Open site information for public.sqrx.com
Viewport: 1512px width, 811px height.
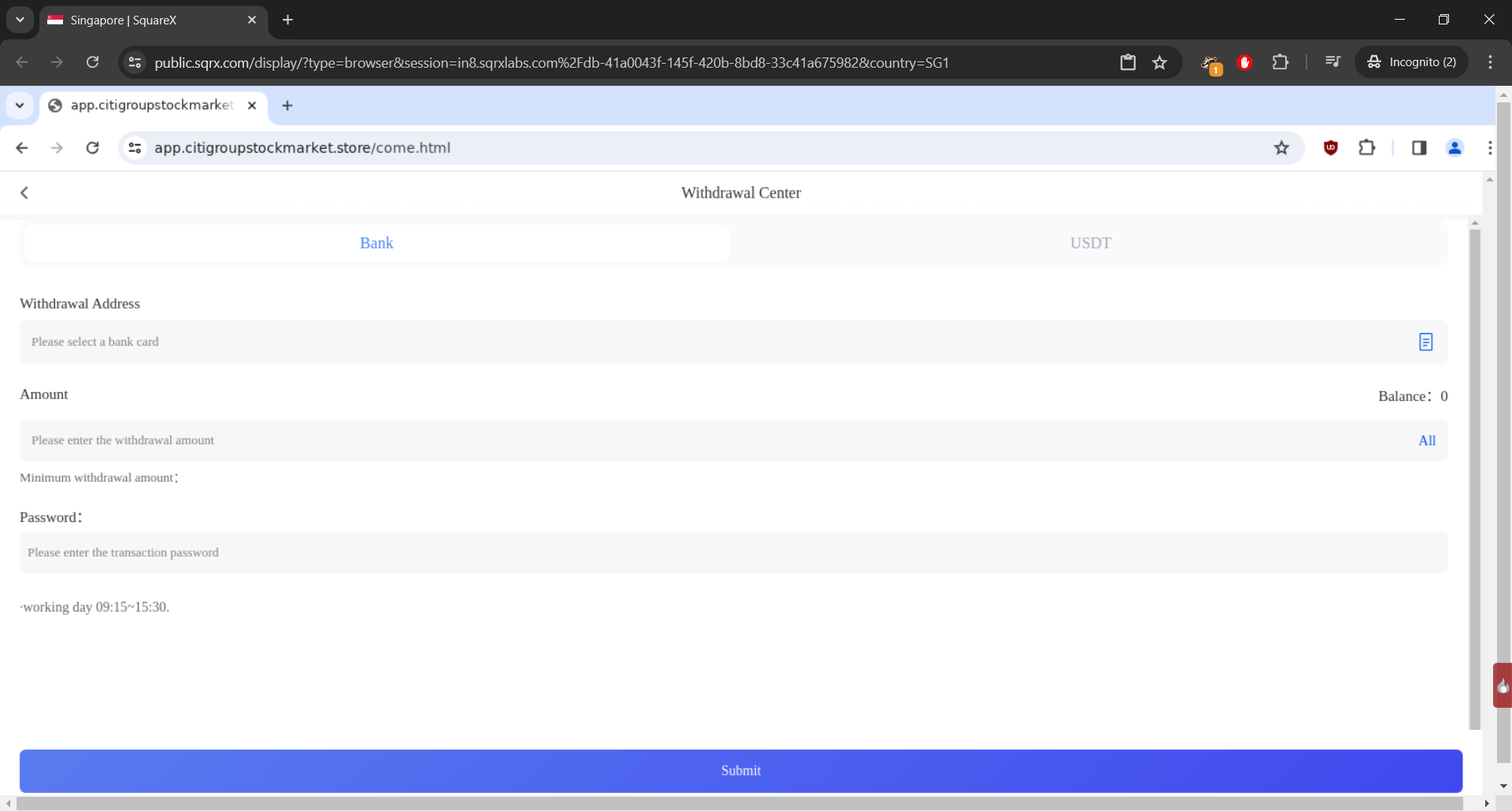[x=135, y=62]
